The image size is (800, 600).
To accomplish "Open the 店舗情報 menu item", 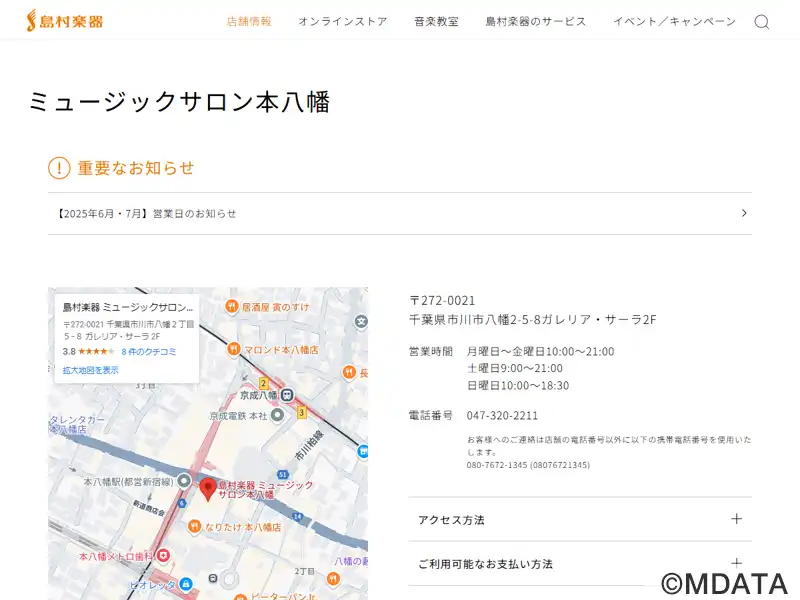I will click(249, 21).
